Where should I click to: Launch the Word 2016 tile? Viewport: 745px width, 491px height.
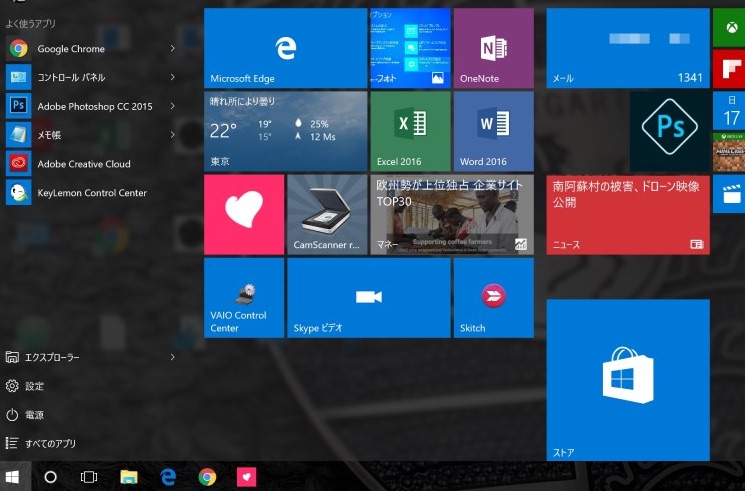point(494,131)
